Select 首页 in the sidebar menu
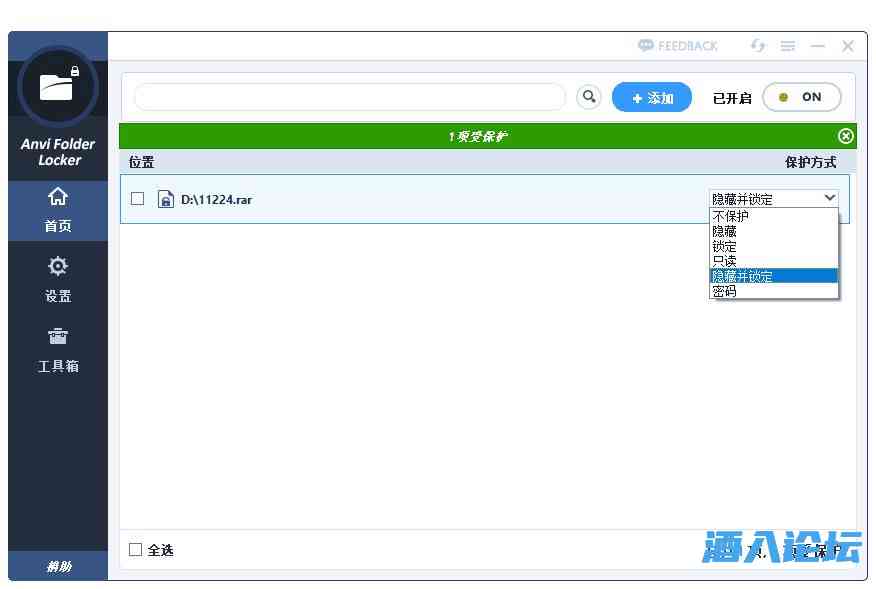 click(x=57, y=210)
